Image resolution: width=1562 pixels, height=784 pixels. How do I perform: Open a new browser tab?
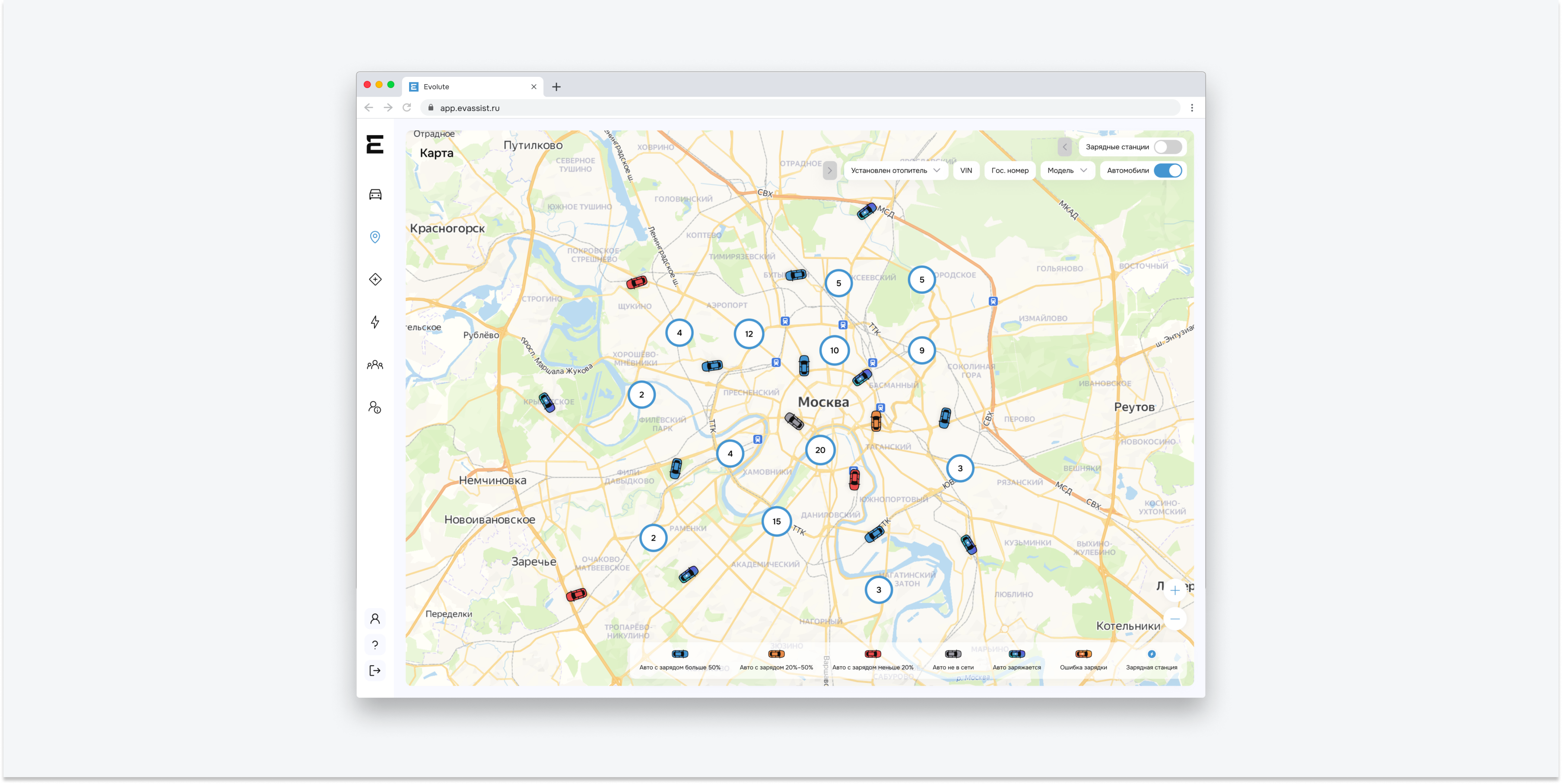(556, 87)
